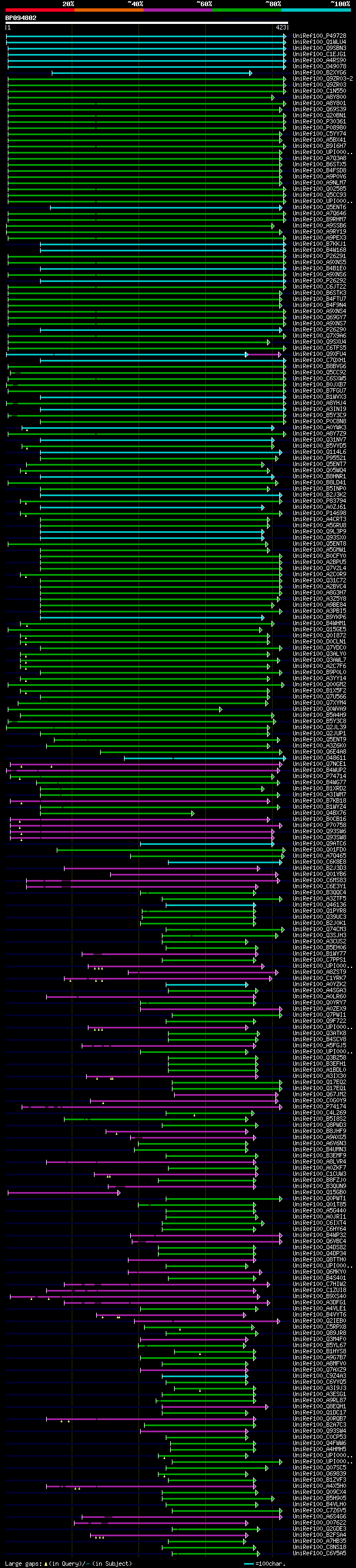Select the UniRef100_P70758 label
The image size is (356, 1568).
tap(319, 825)
